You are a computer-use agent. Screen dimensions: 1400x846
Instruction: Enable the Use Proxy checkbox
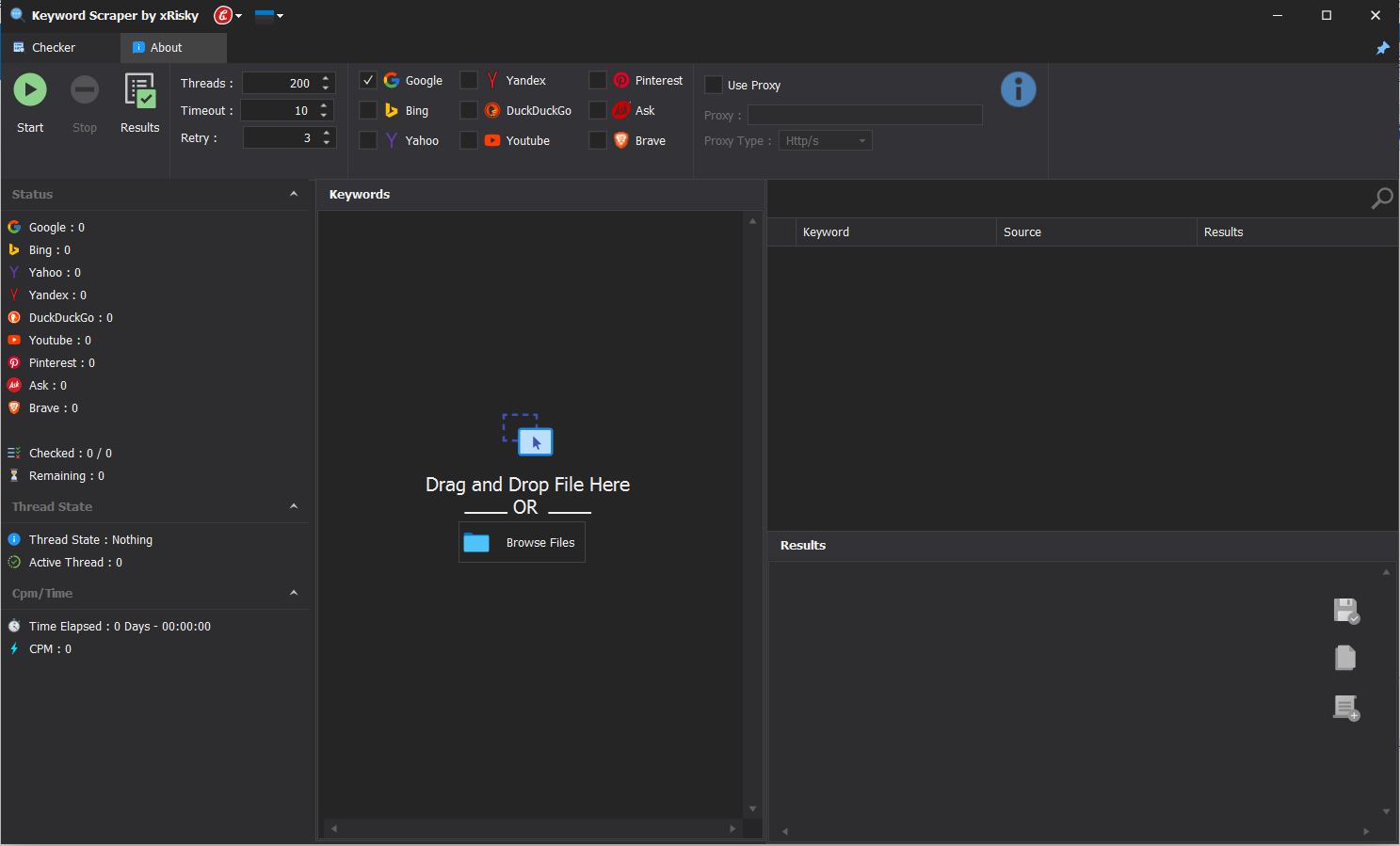pos(714,86)
